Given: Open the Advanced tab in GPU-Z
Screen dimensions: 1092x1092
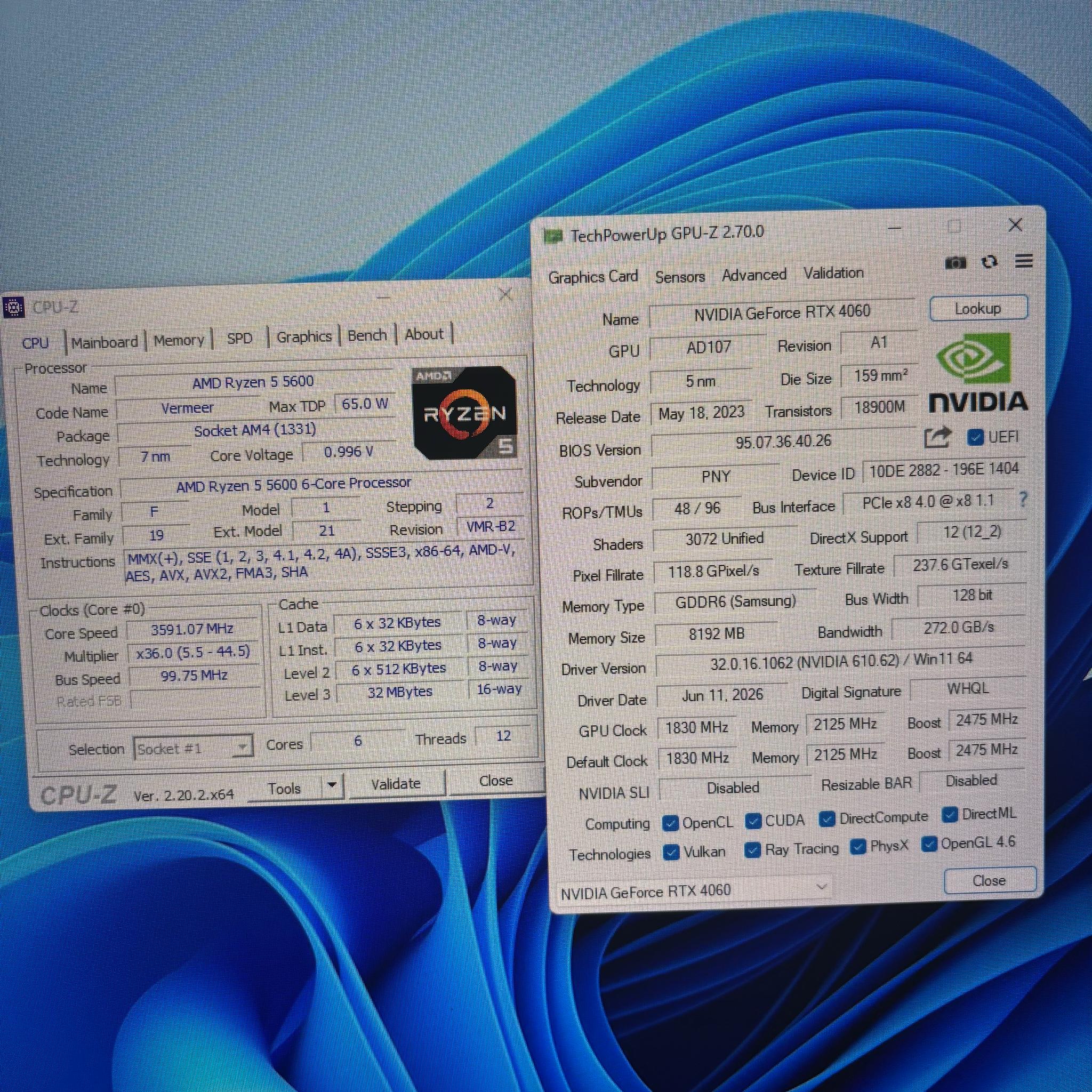Looking at the screenshot, I should click(x=754, y=275).
